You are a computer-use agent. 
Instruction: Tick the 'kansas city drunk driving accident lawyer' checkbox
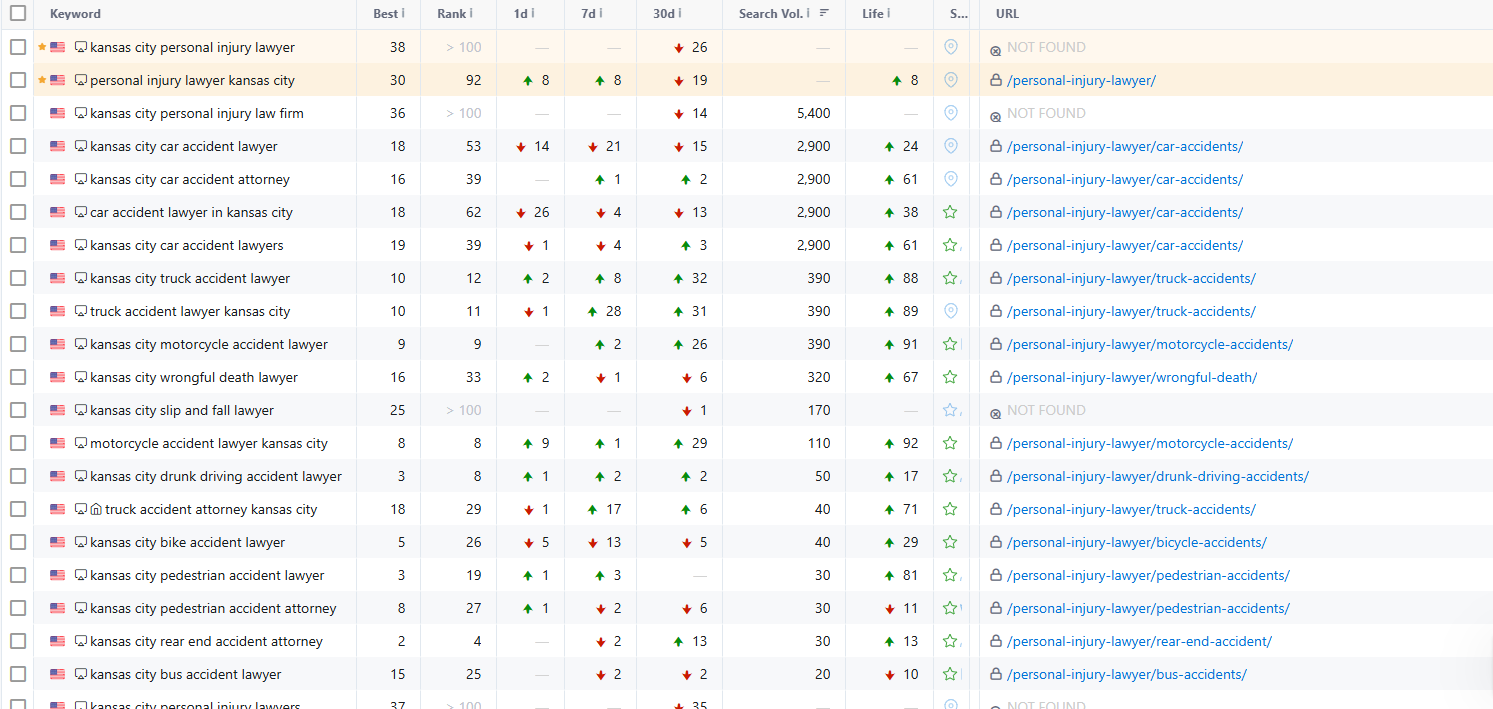pos(18,476)
